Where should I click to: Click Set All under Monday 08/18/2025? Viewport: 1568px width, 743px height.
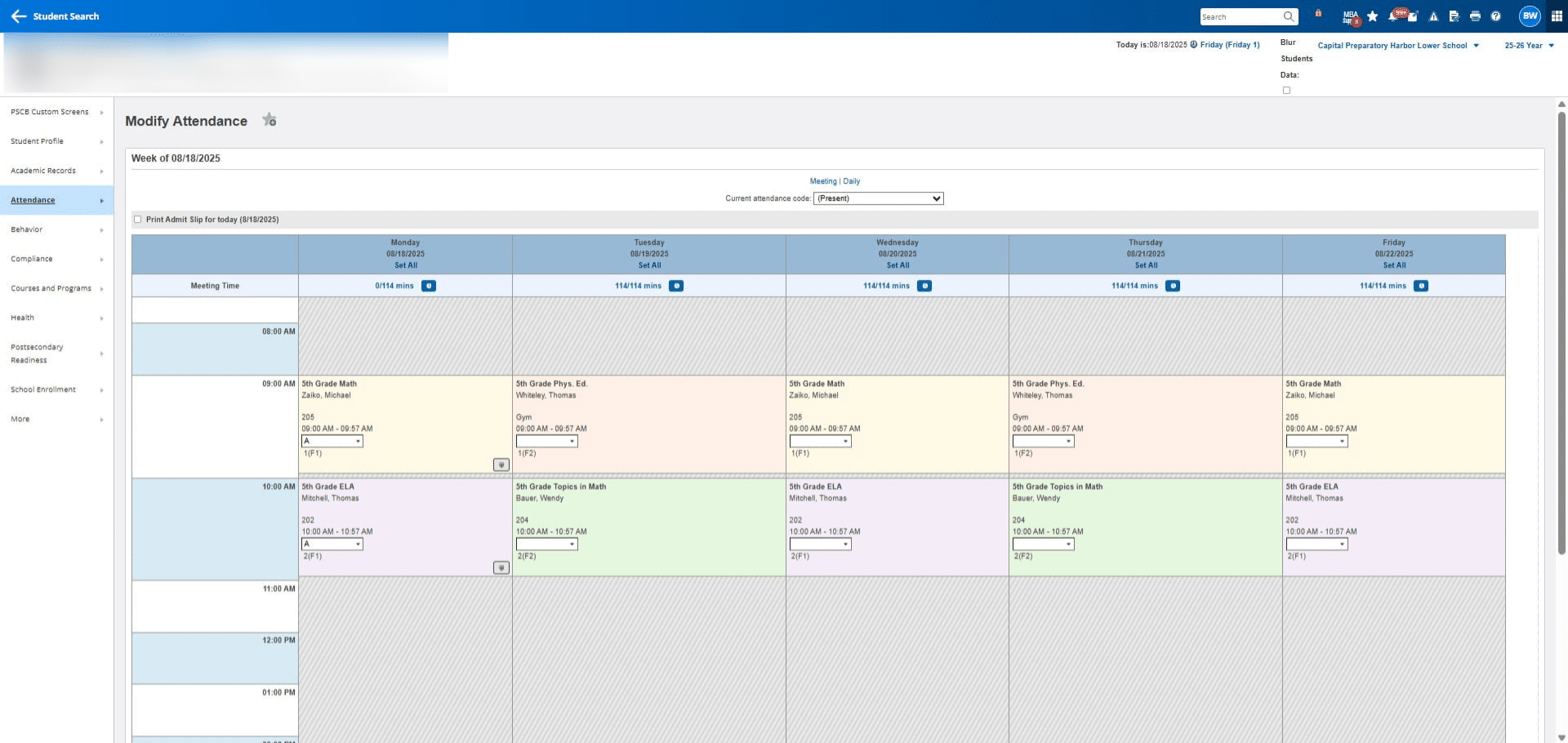tap(406, 265)
